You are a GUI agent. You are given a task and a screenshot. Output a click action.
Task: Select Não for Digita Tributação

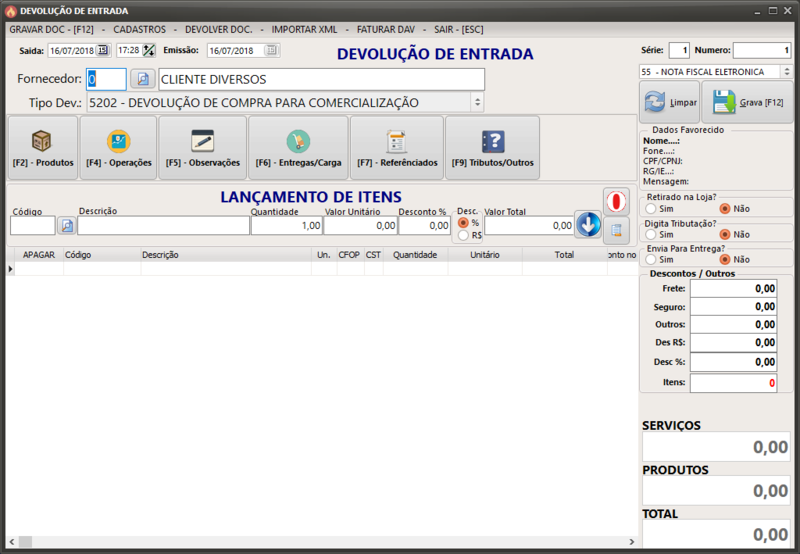(725, 235)
